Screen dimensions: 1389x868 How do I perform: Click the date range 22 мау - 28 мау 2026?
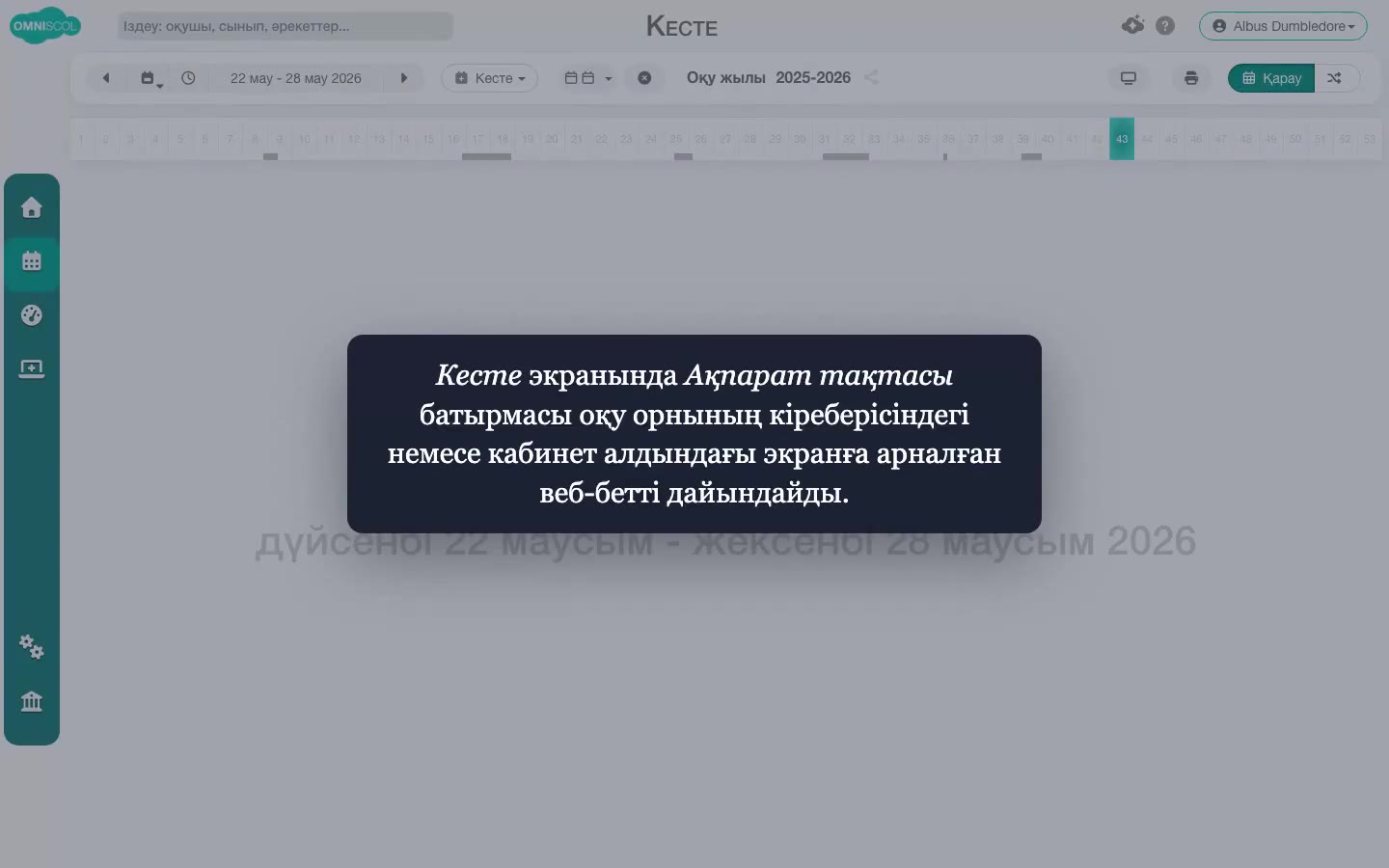tap(296, 78)
